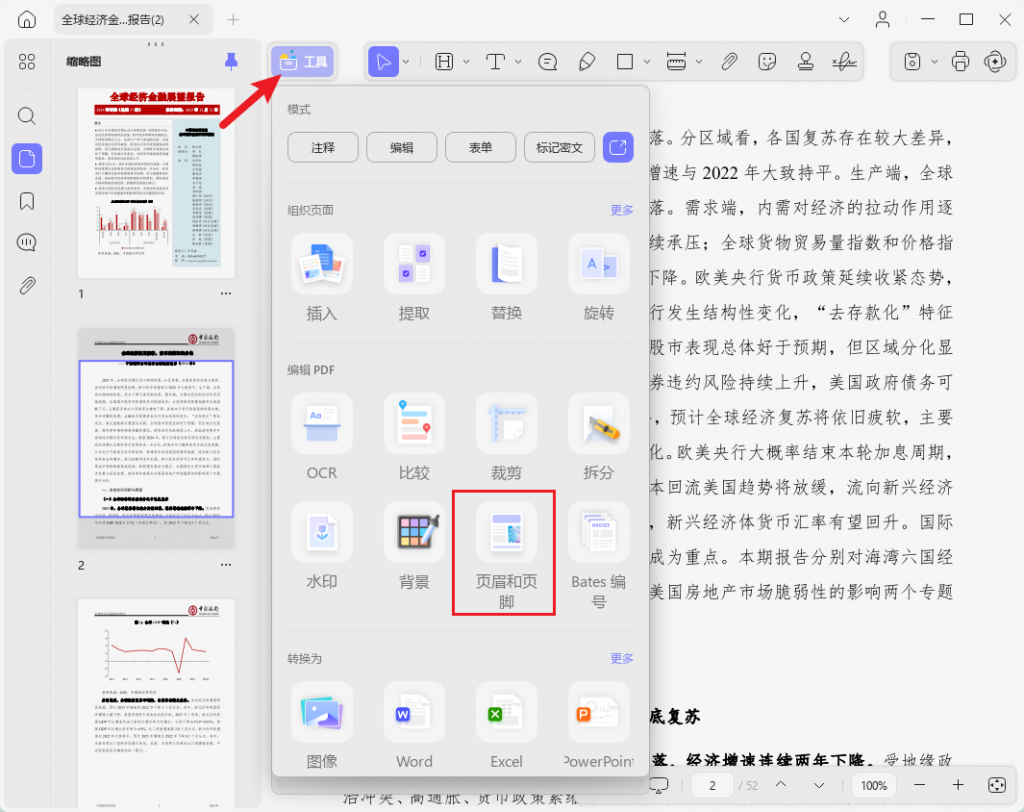This screenshot has width=1024, height=812.
Task: Expand save options dropdown arrow
Action: 935,61
